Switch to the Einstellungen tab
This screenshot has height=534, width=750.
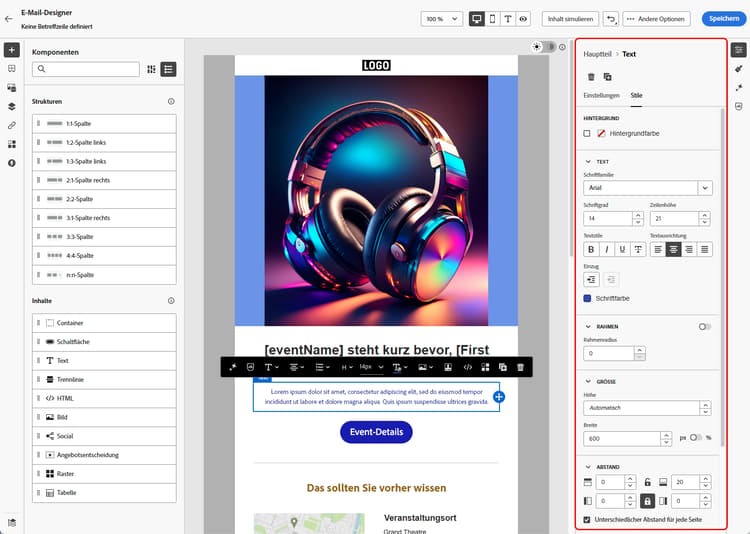[x=601, y=95]
